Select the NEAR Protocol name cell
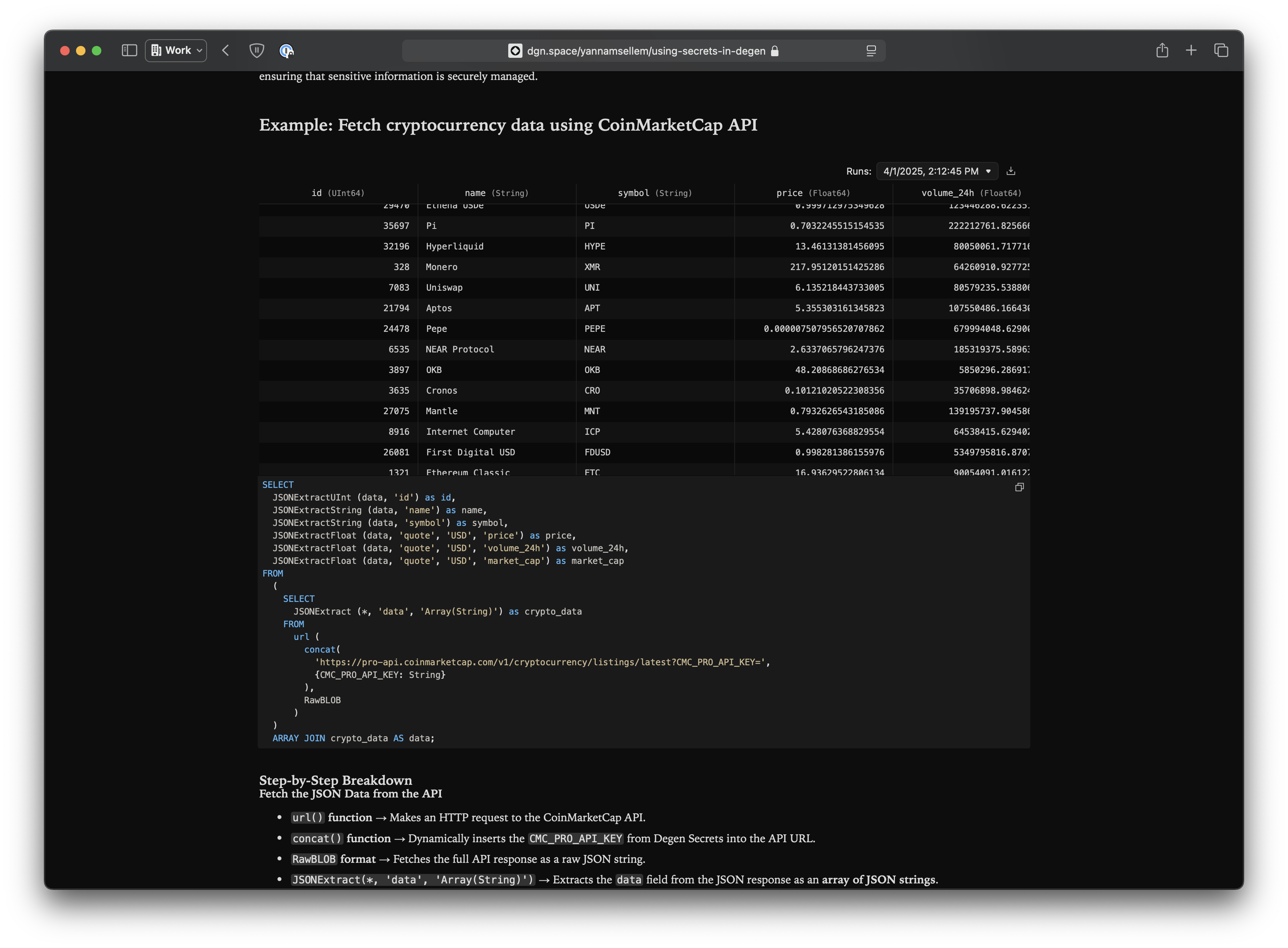 click(497, 350)
